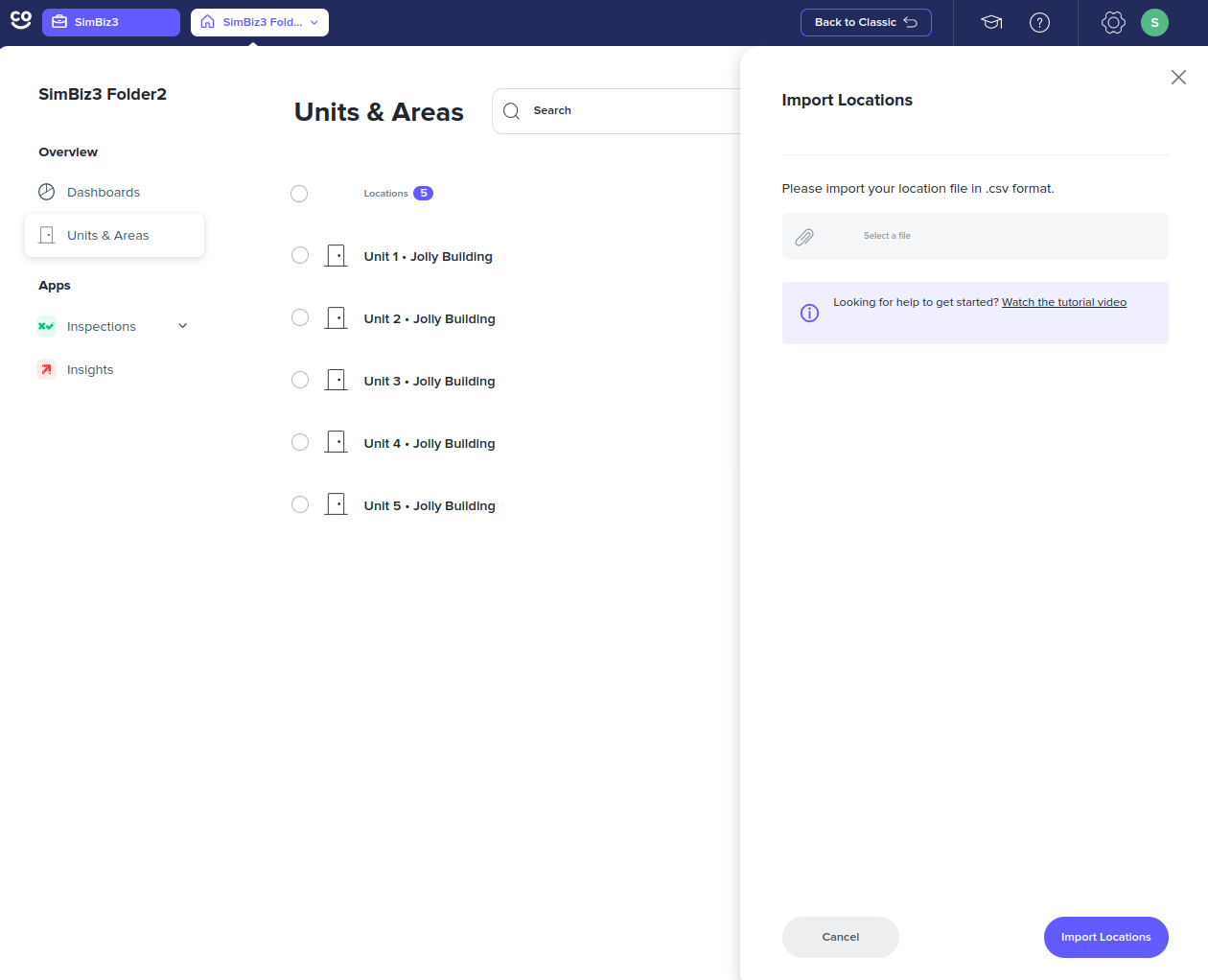The height and width of the screenshot is (980, 1208).
Task: Click the home icon in folder selector
Action: coord(207,22)
